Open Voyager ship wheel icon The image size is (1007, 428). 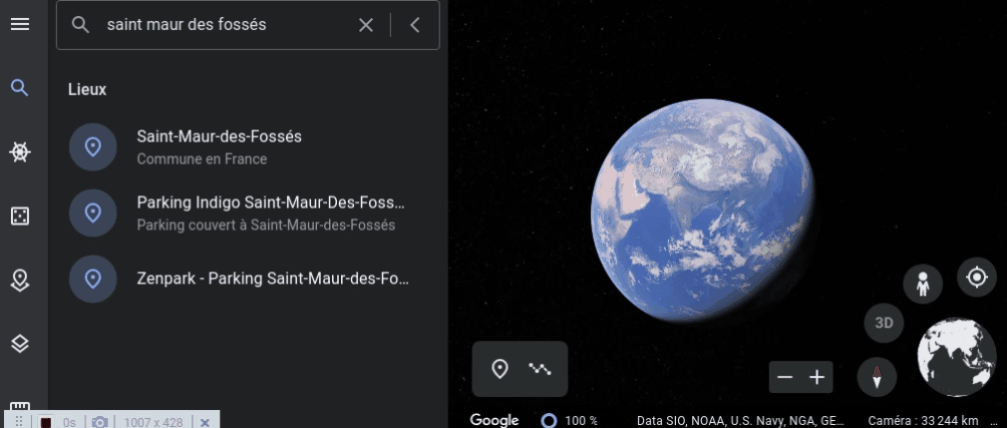20,152
